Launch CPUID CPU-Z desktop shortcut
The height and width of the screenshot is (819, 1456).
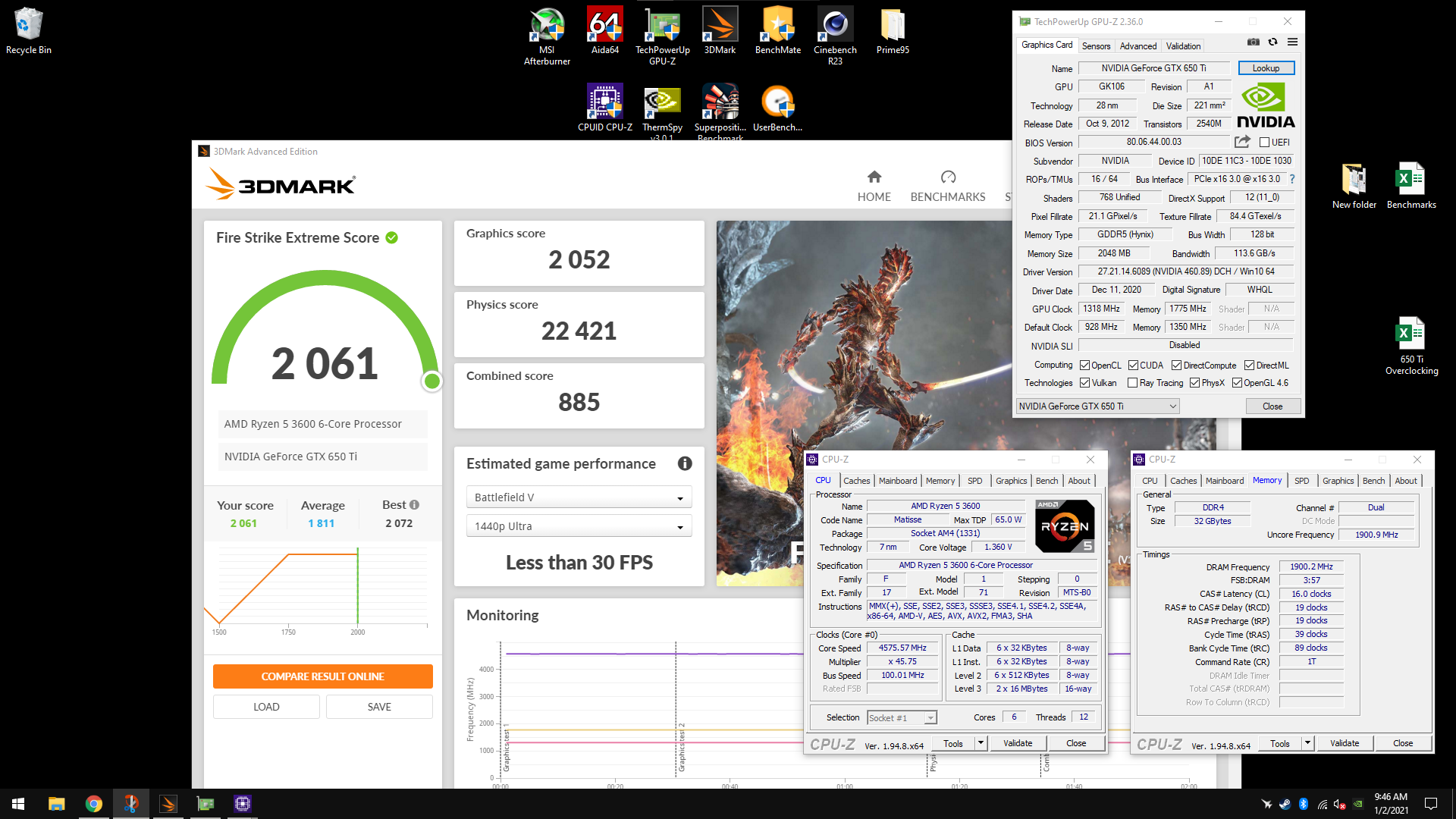[604, 108]
